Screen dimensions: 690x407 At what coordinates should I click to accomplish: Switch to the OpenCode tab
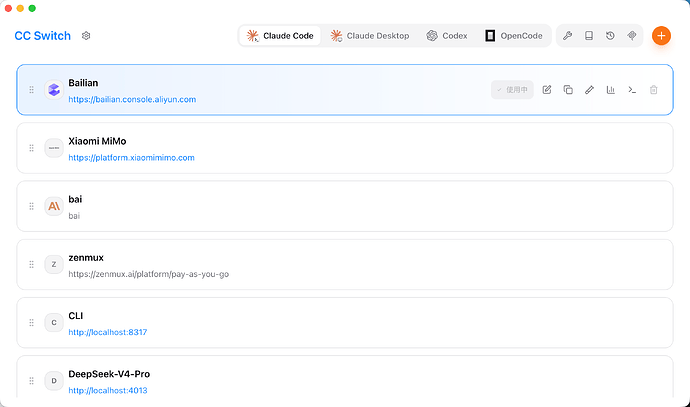pos(514,36)
